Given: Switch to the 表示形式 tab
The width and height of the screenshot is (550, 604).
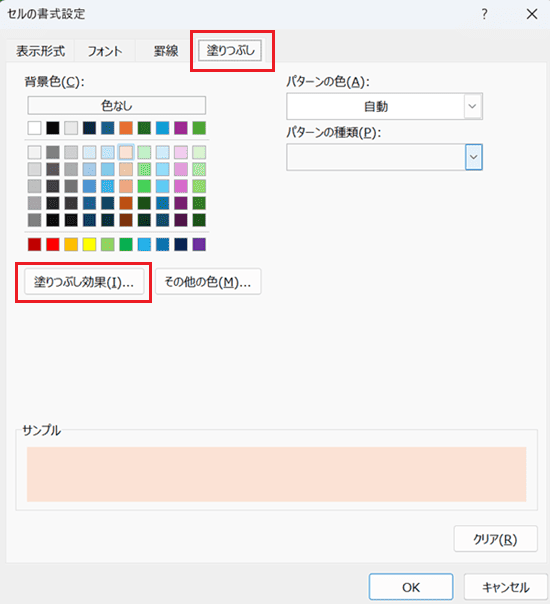Looking at the screenshot, I should [40, 51].
